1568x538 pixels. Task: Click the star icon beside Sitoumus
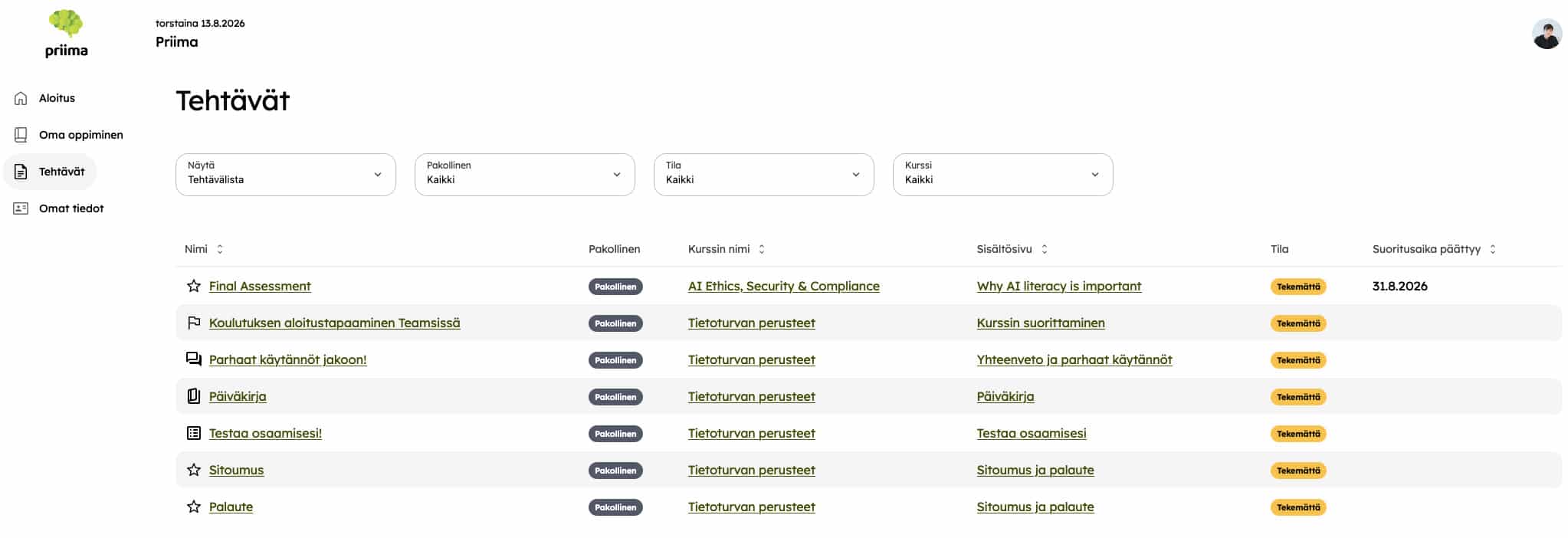(194, 470)
